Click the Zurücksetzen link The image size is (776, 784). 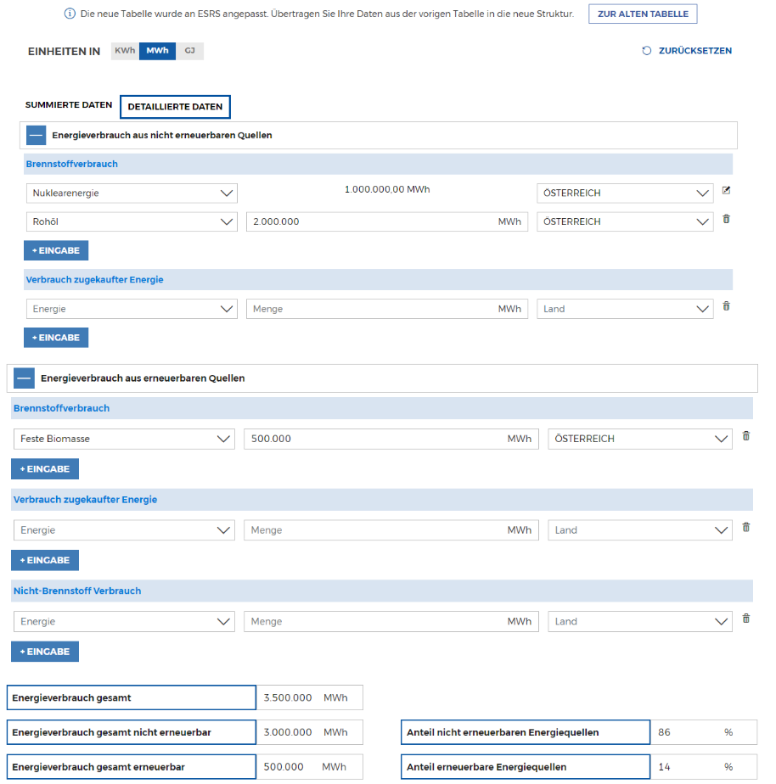pyautogui.click(x=695, y=50)
